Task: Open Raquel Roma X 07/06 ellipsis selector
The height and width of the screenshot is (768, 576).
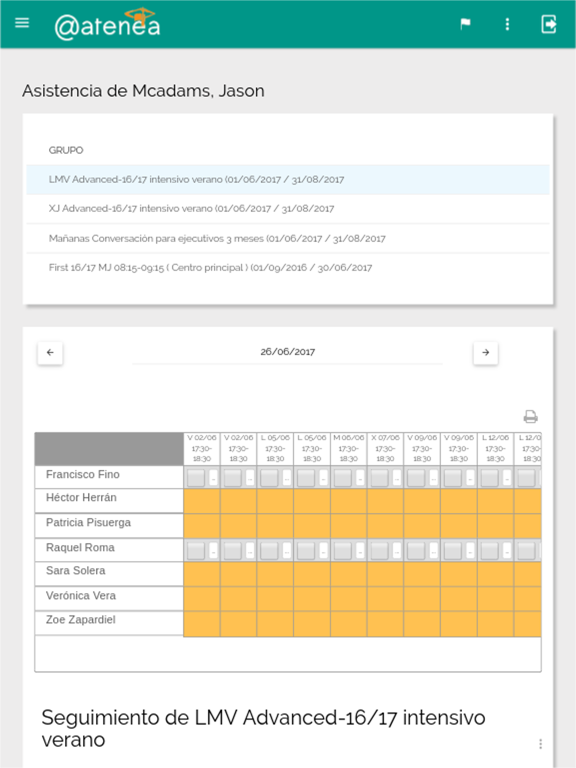Action: click(397, 551)
